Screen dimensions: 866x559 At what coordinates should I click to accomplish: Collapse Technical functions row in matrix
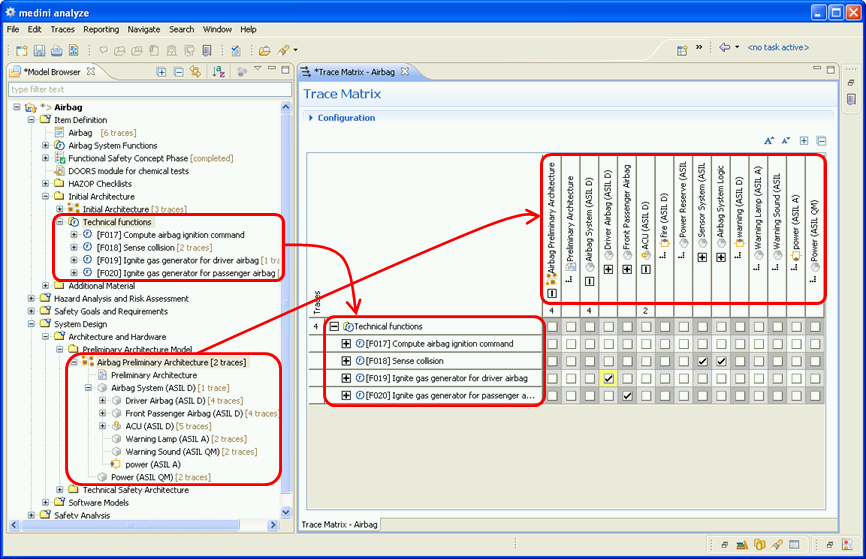pos(335,327)
